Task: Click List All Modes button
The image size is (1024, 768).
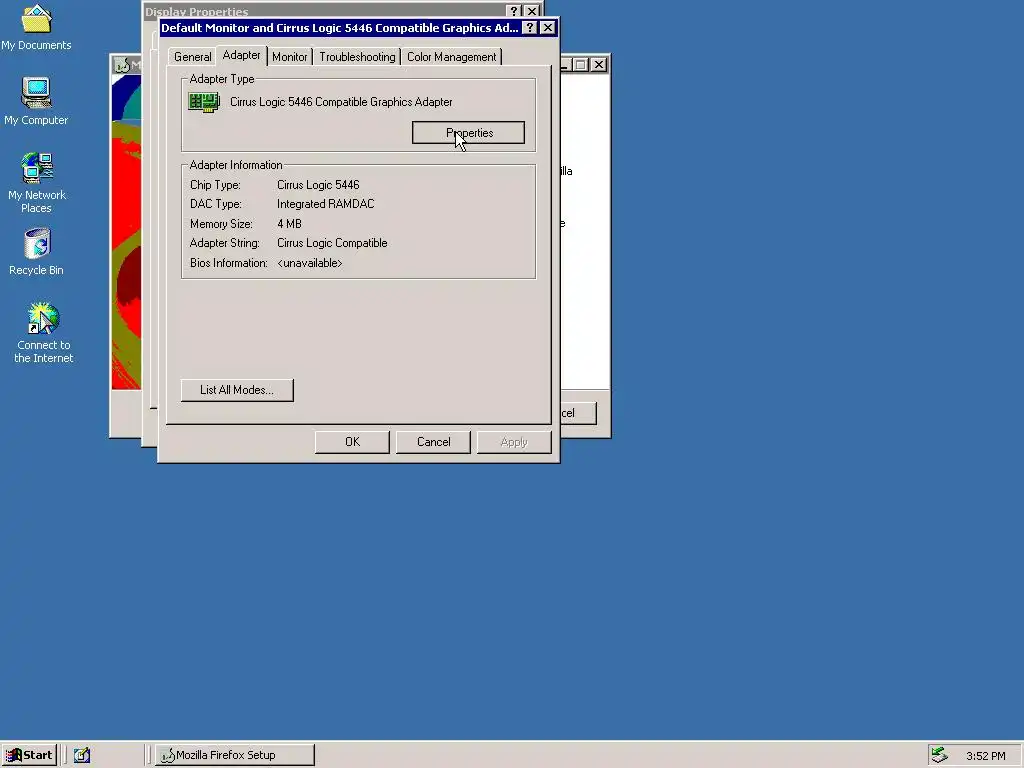Action: [237, 390]
